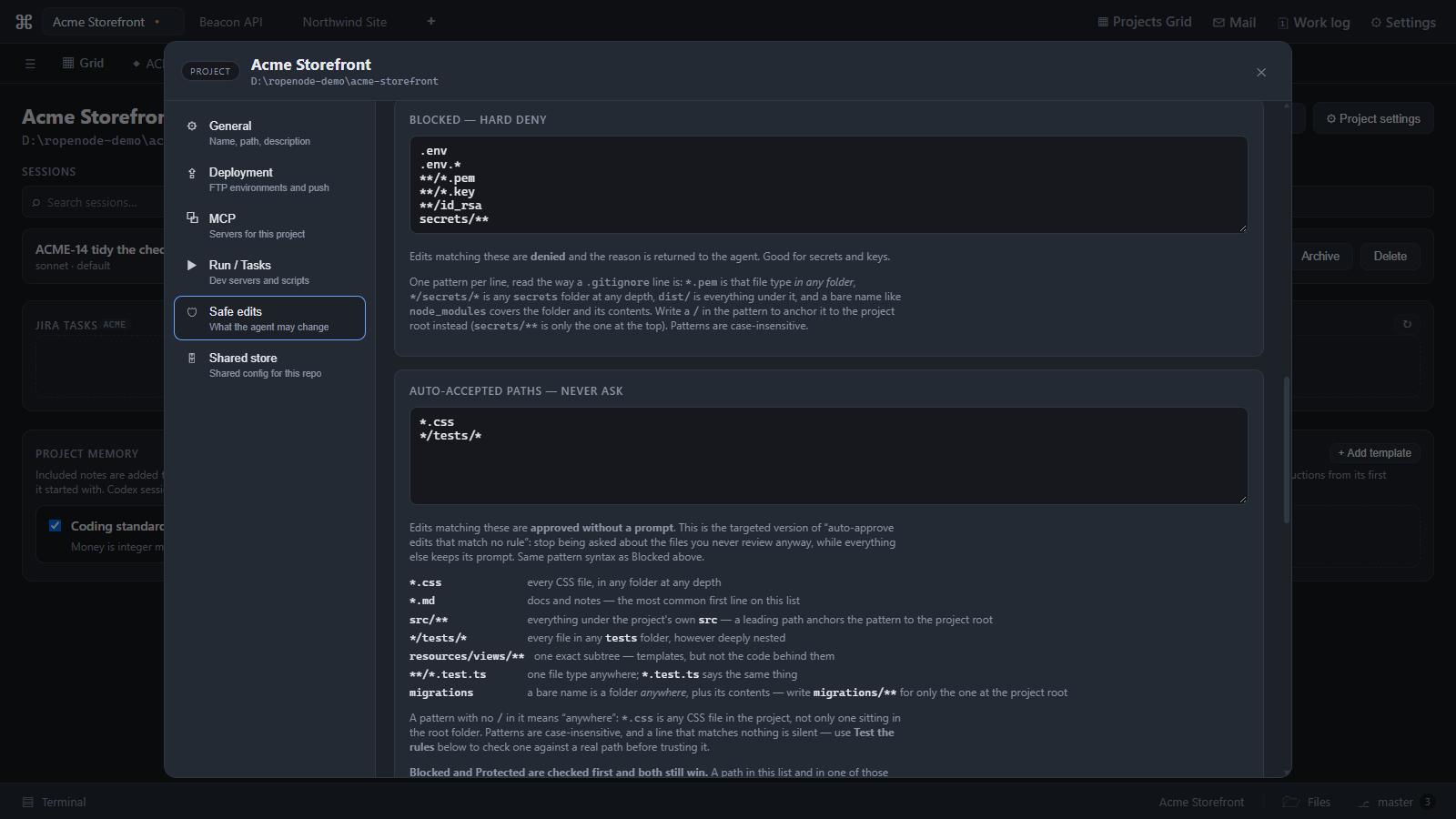Image resolution: width=1456 pixels, height=819 pixels.
Task: Click the Acme Storefront status bar label
Action: (x=1201, y=803)
